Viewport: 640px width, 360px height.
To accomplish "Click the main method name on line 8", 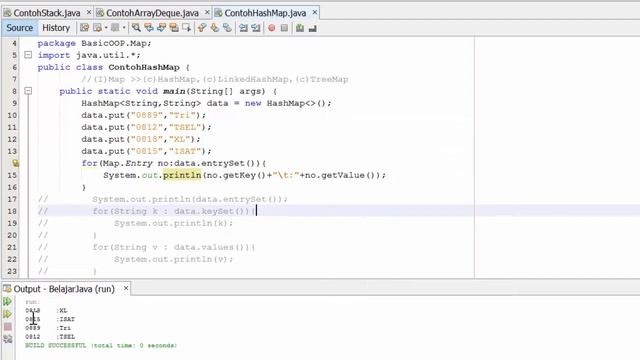I will pos(174,91).
